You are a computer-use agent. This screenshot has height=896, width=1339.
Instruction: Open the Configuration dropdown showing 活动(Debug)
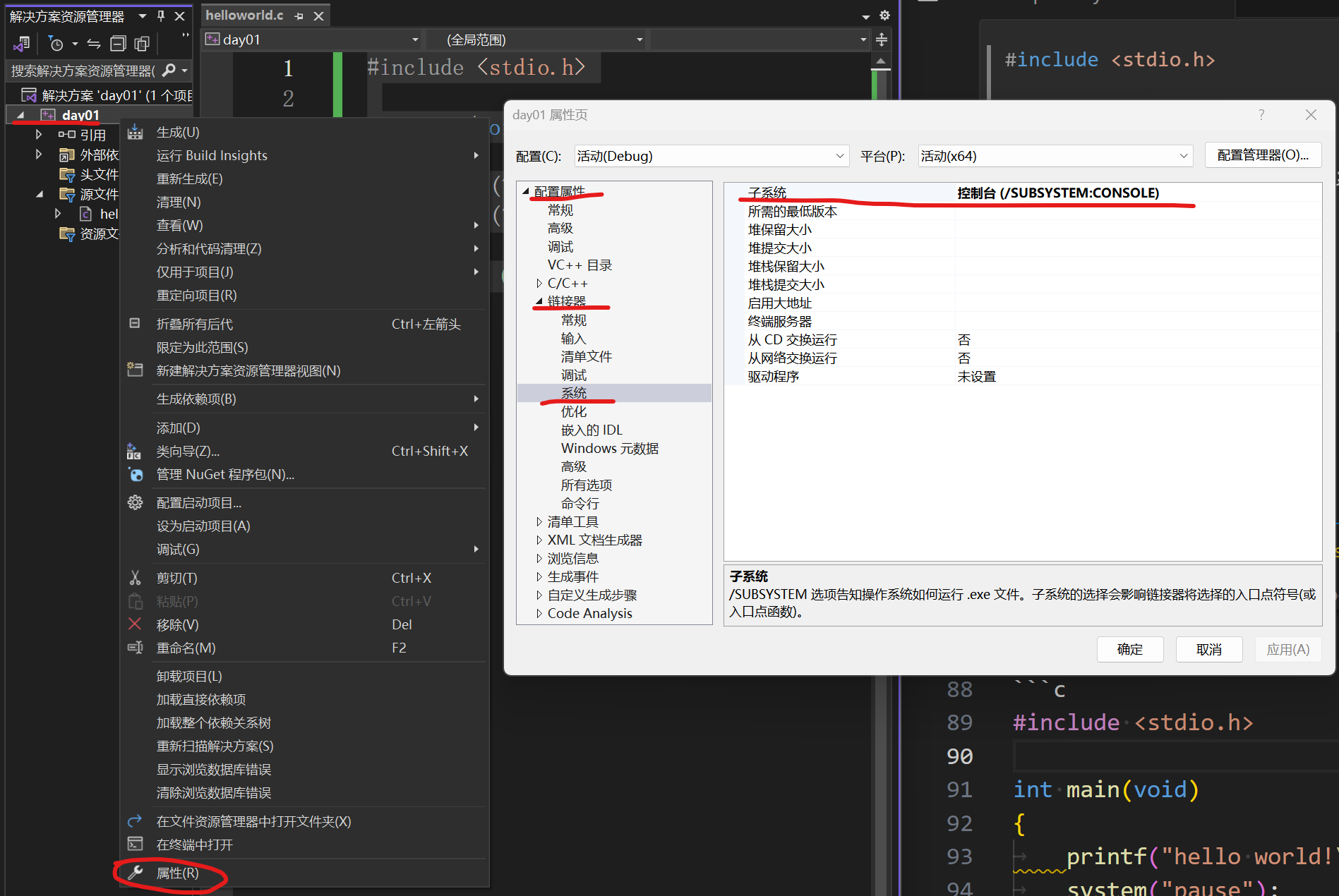711,156
